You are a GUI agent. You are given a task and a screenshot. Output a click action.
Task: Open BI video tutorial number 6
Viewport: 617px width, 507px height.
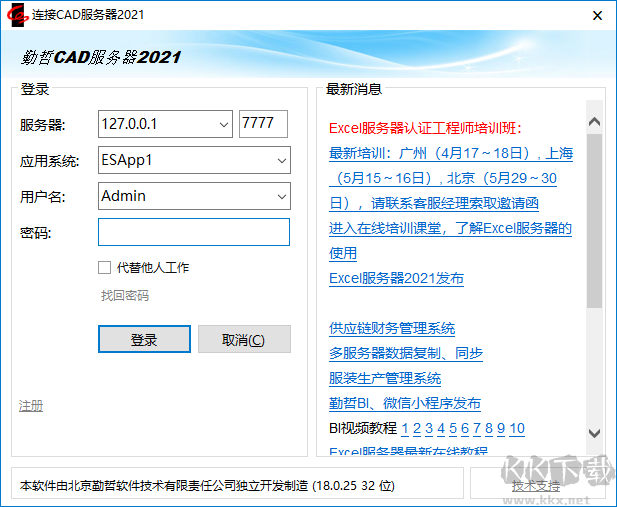465,428
